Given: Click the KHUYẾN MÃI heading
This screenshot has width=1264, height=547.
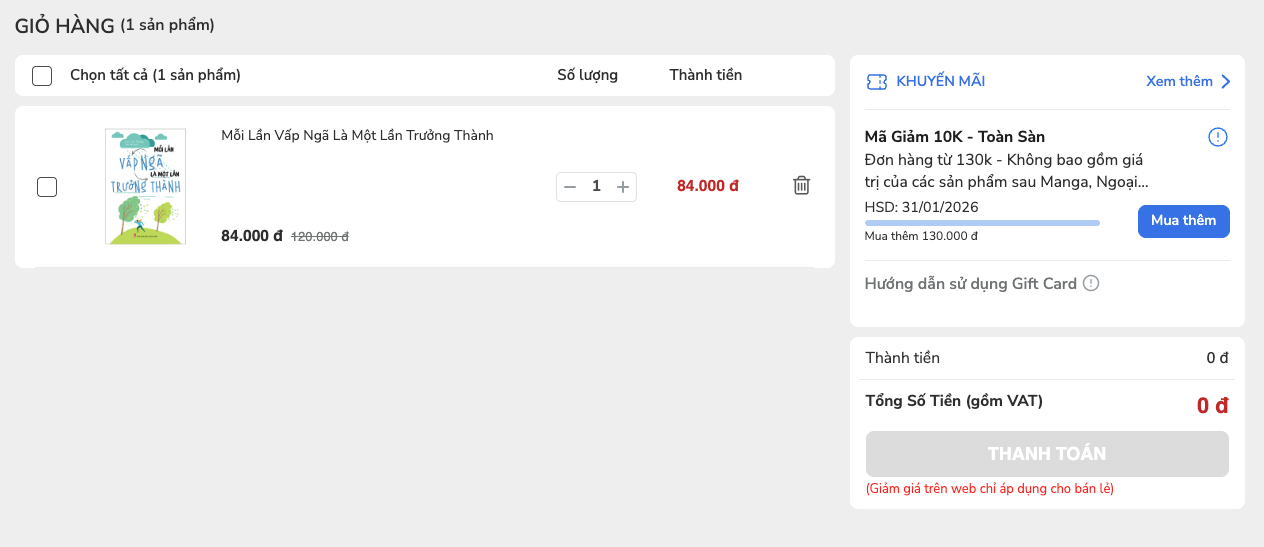Looking at the screenshot, I should [940, 82].
